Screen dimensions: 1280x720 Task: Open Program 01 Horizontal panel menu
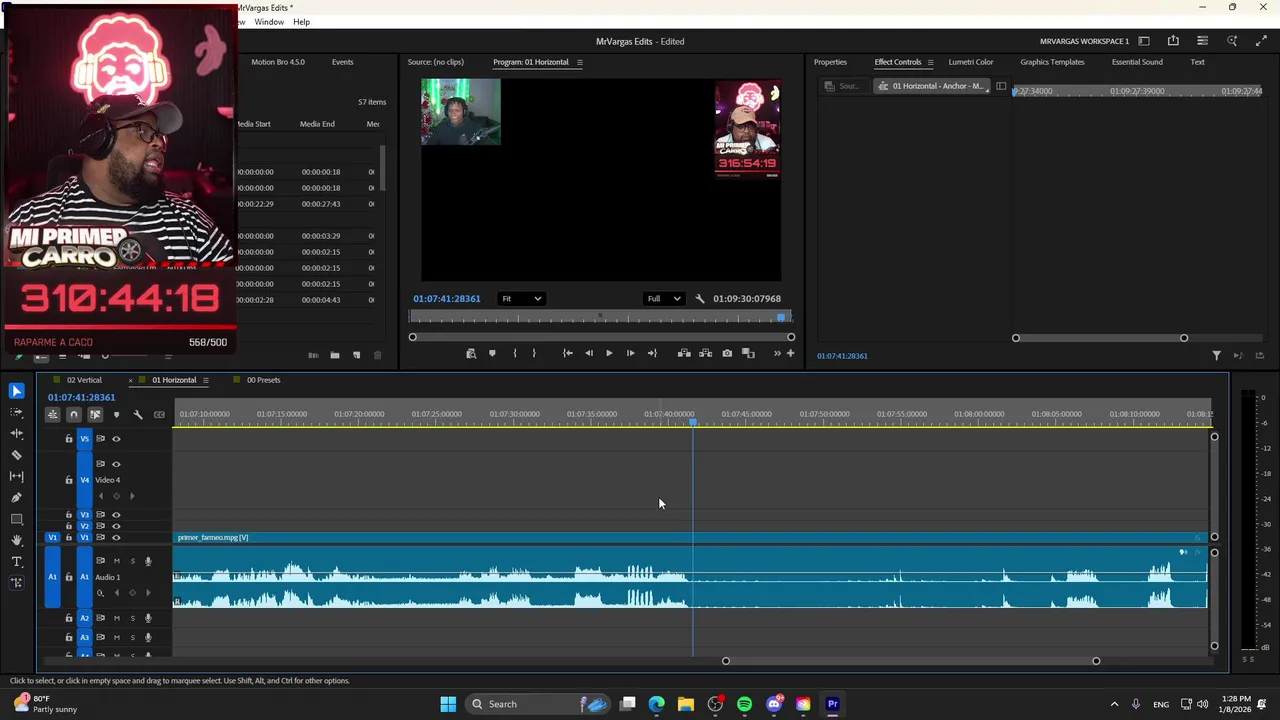tap(579, 62)
